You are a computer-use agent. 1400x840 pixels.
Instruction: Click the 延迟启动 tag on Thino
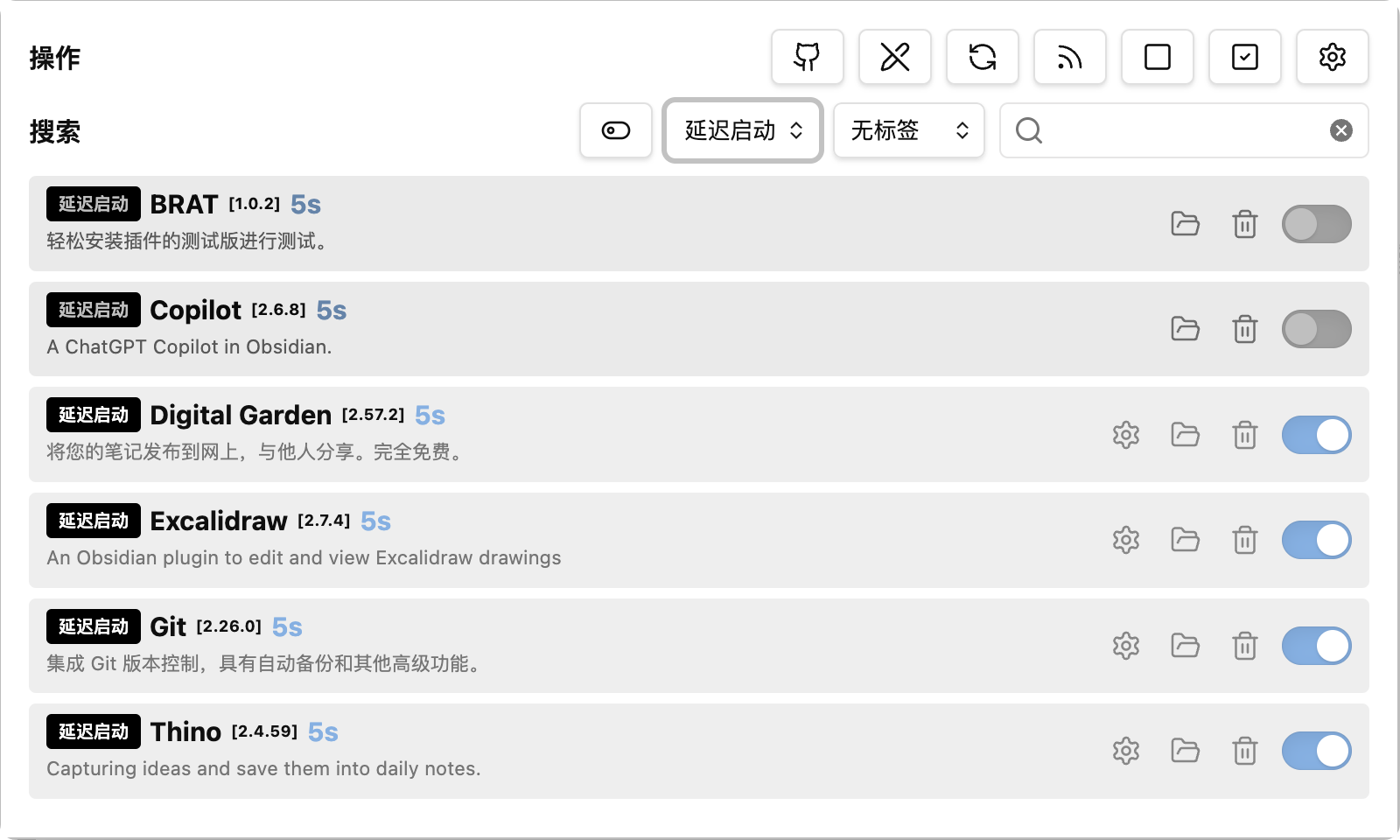coord(94,731)
